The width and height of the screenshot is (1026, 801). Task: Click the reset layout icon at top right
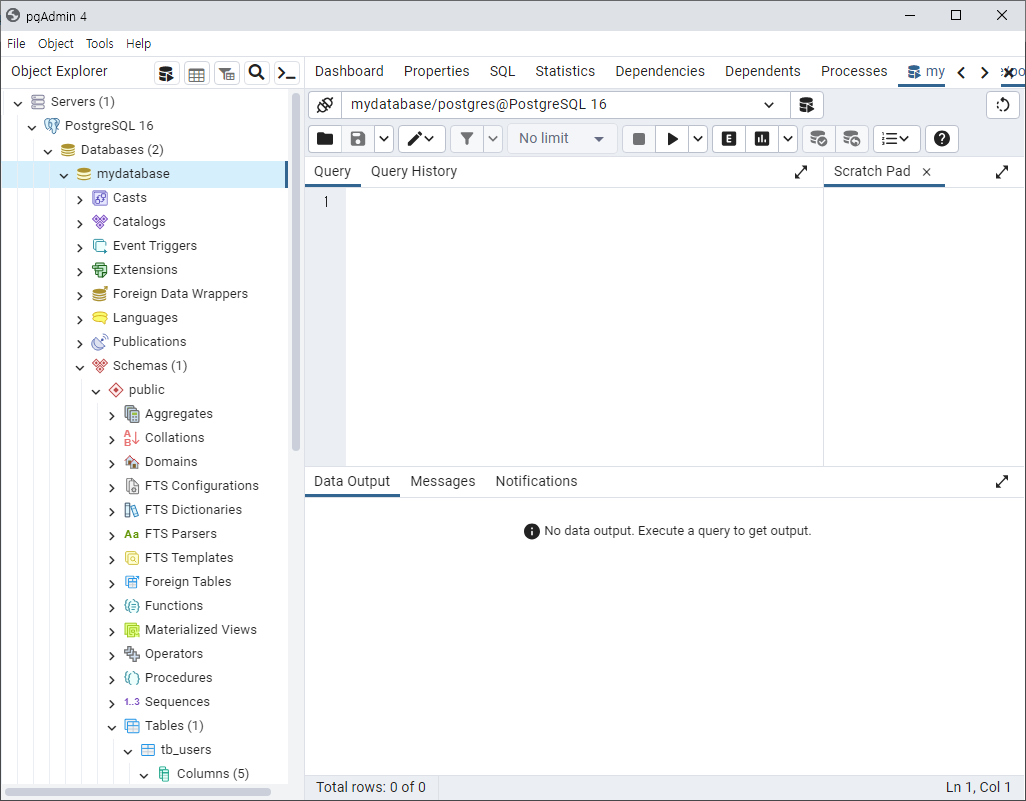(1002, 105)
